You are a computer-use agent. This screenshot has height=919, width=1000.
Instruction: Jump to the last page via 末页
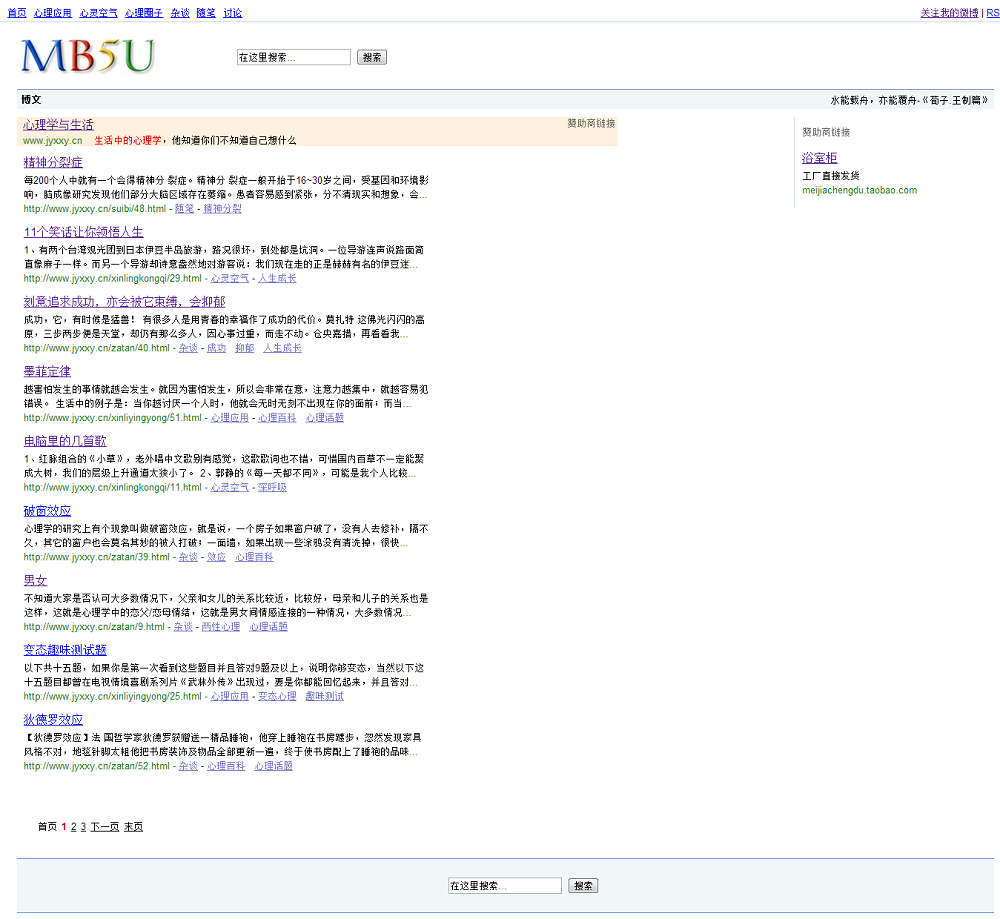point(133,827)
